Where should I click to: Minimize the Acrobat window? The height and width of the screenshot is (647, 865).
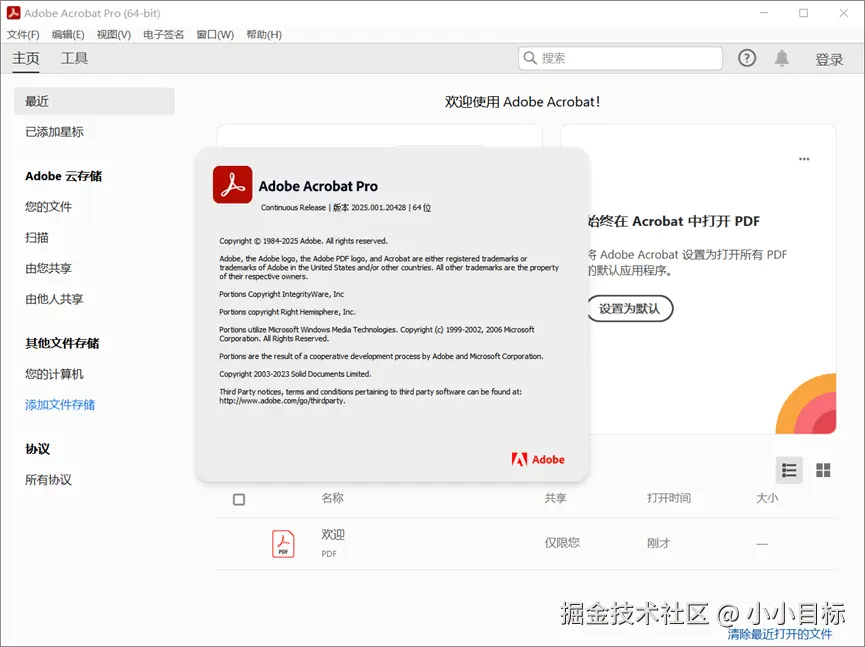tap(764, 13)
